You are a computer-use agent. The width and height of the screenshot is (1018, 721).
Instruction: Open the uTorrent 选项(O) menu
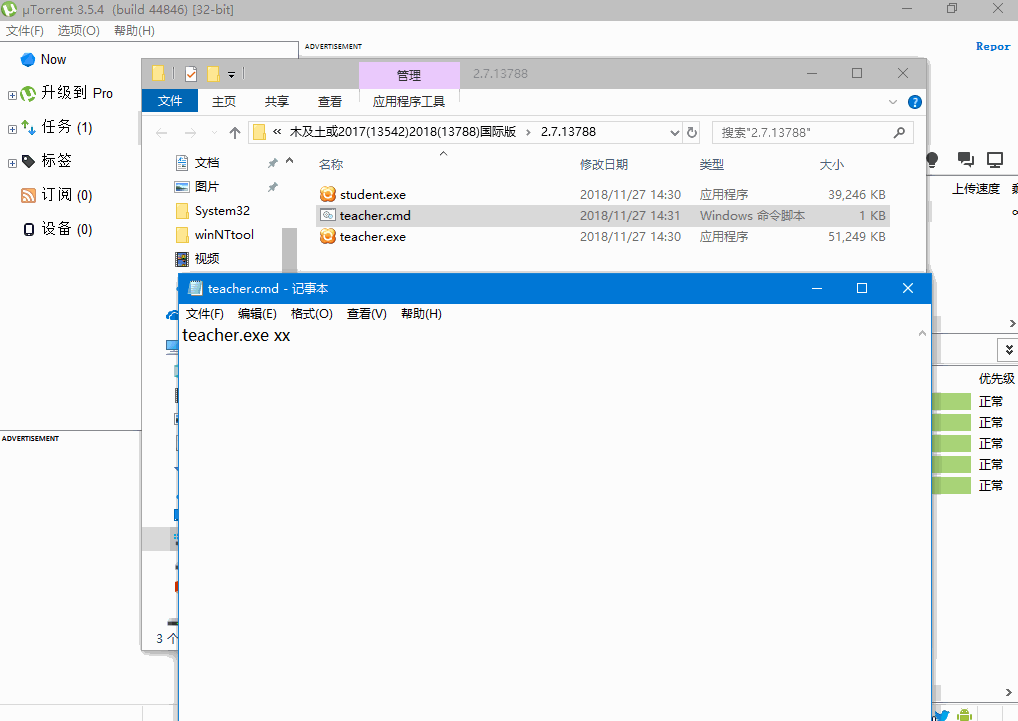[x=79, y=31]
